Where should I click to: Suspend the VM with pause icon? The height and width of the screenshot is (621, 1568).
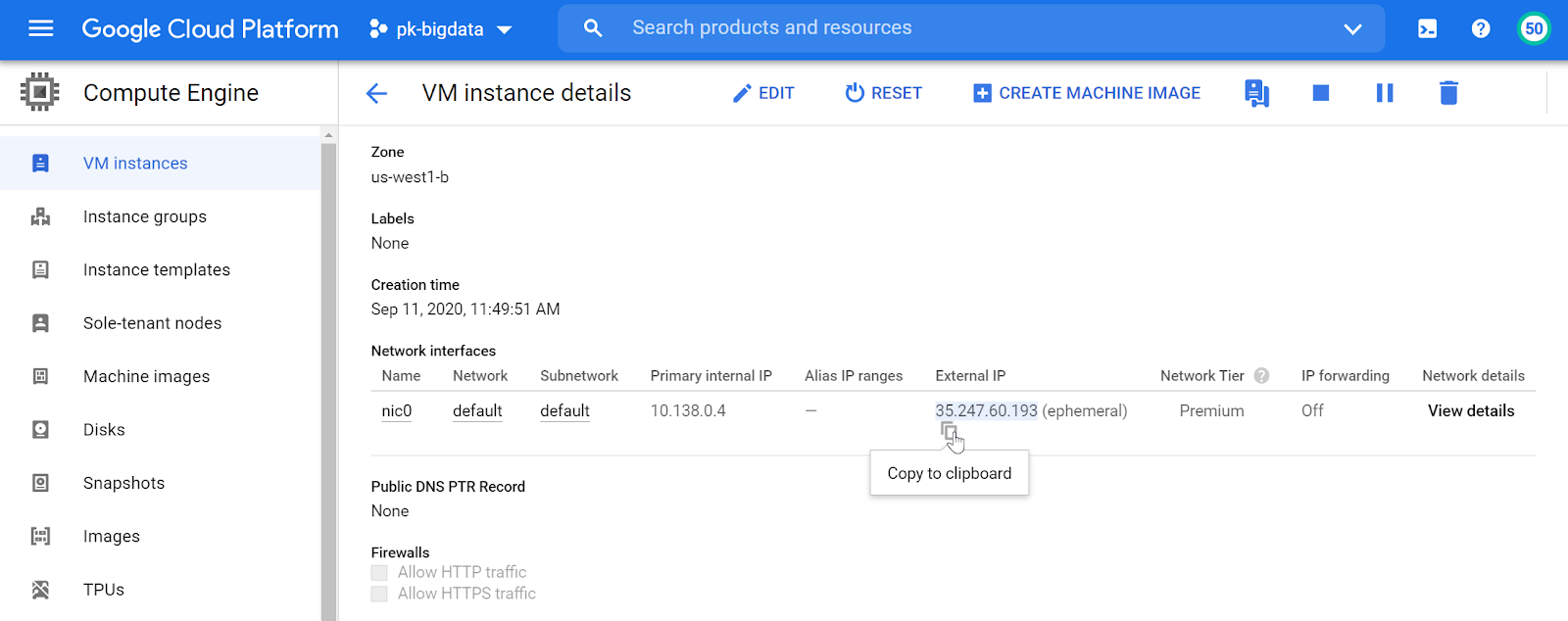tap(1385, 93)
